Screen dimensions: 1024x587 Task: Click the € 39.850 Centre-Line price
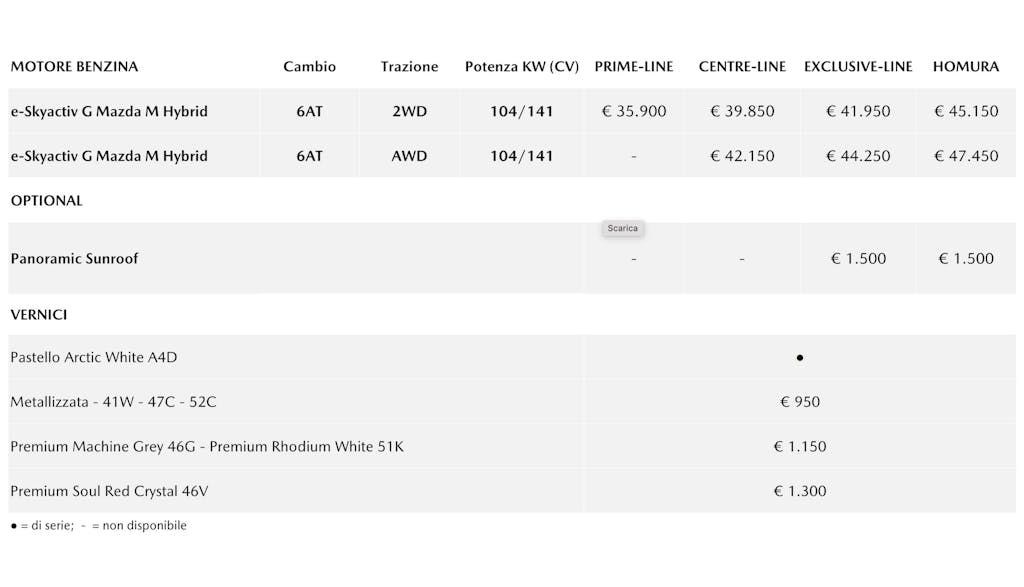tap(742, 111)
